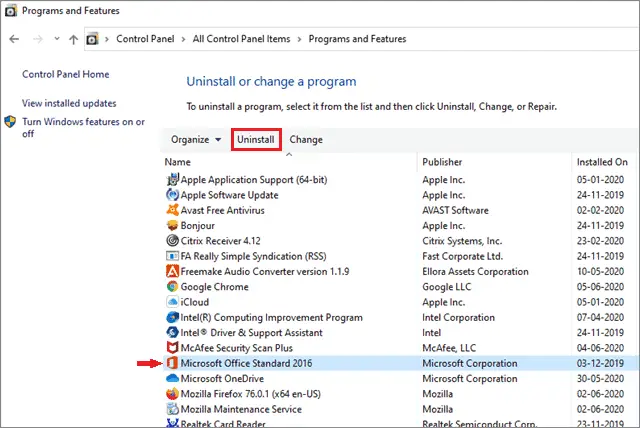The image size is (640, 428).
Task: Click the Intel Driver & Support Assistant icon
Action: tap(172, 333)
